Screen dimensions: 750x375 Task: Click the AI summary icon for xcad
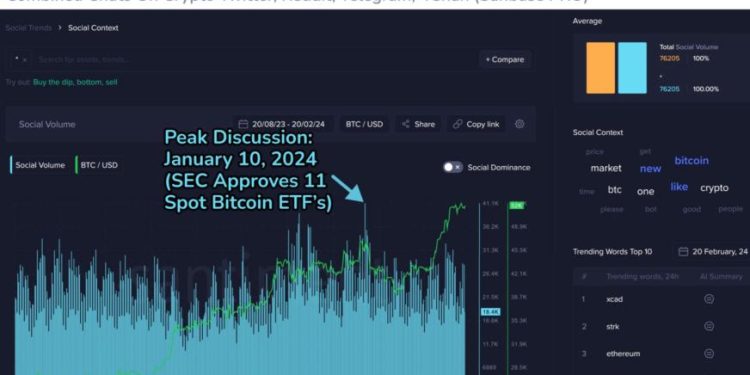click(x=709, y=299)
